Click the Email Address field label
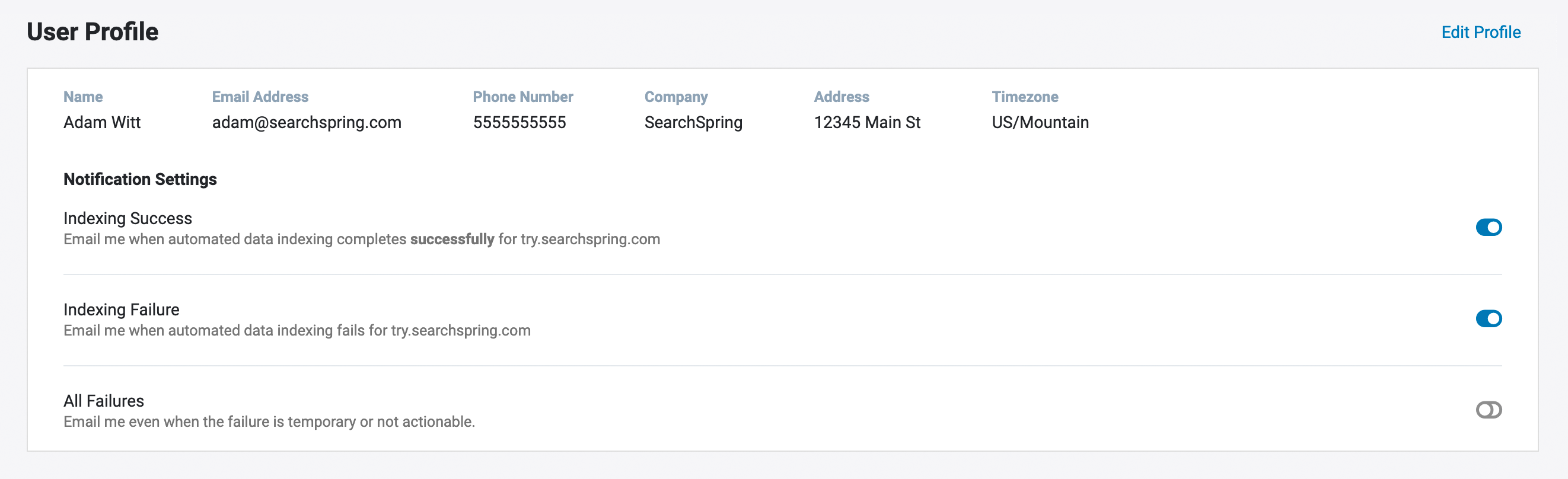This screenshot has height=479, width=1568. coord(260,97)
